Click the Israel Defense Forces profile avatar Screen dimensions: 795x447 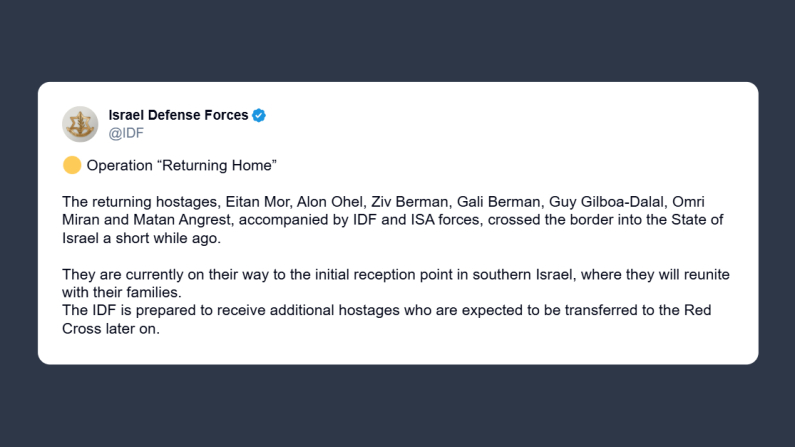(80, 124)
